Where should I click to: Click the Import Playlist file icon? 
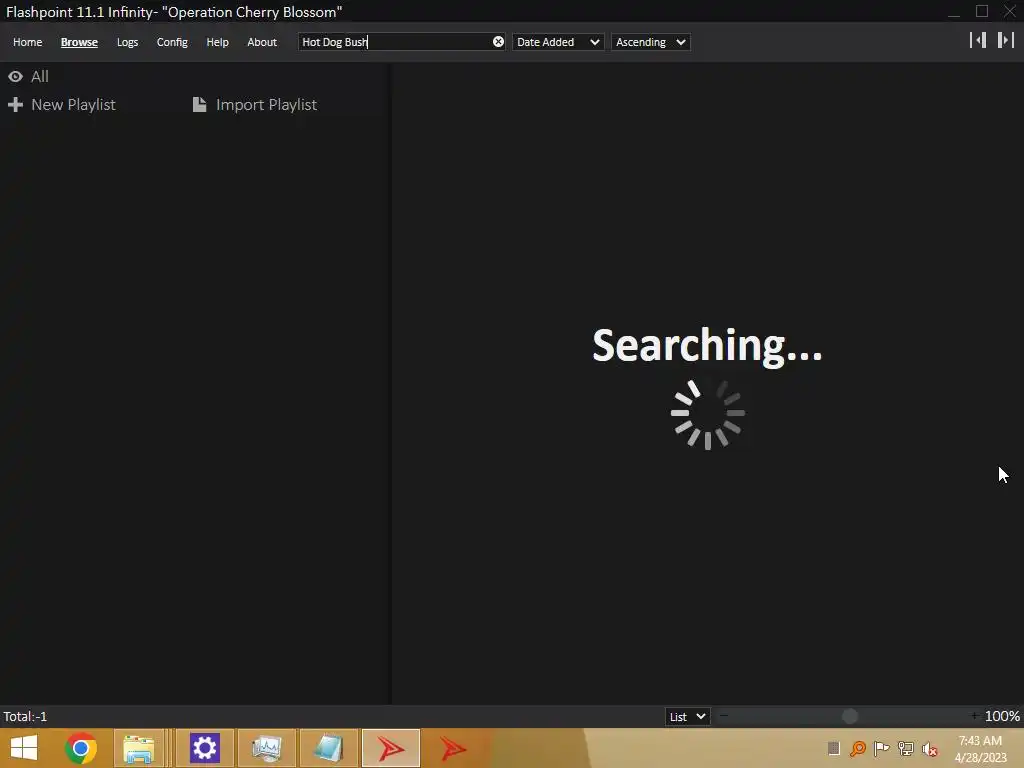click(199, 104)
